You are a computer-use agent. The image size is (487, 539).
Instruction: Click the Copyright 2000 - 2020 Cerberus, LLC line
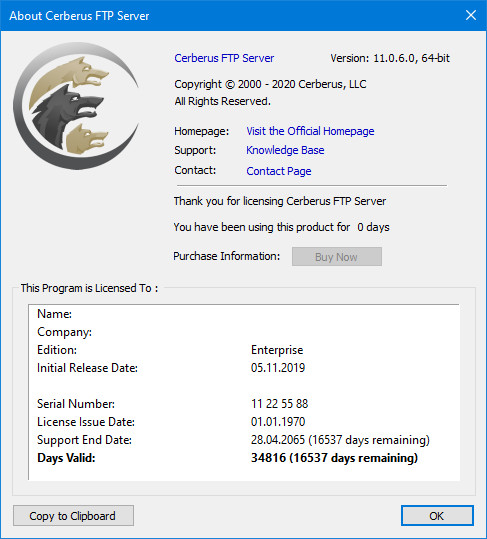270,84
